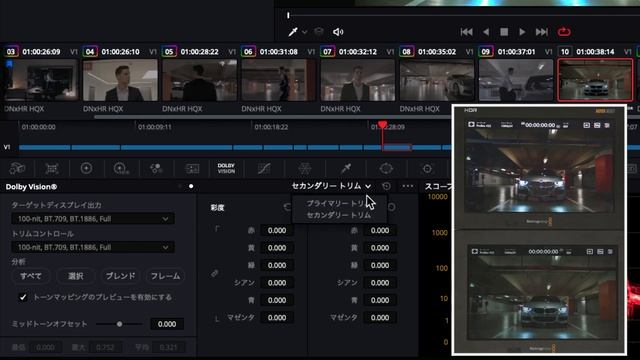Screen dimensions: 640x360
Task: Select clip 10 car thumbnail
Action: (596, 80)
